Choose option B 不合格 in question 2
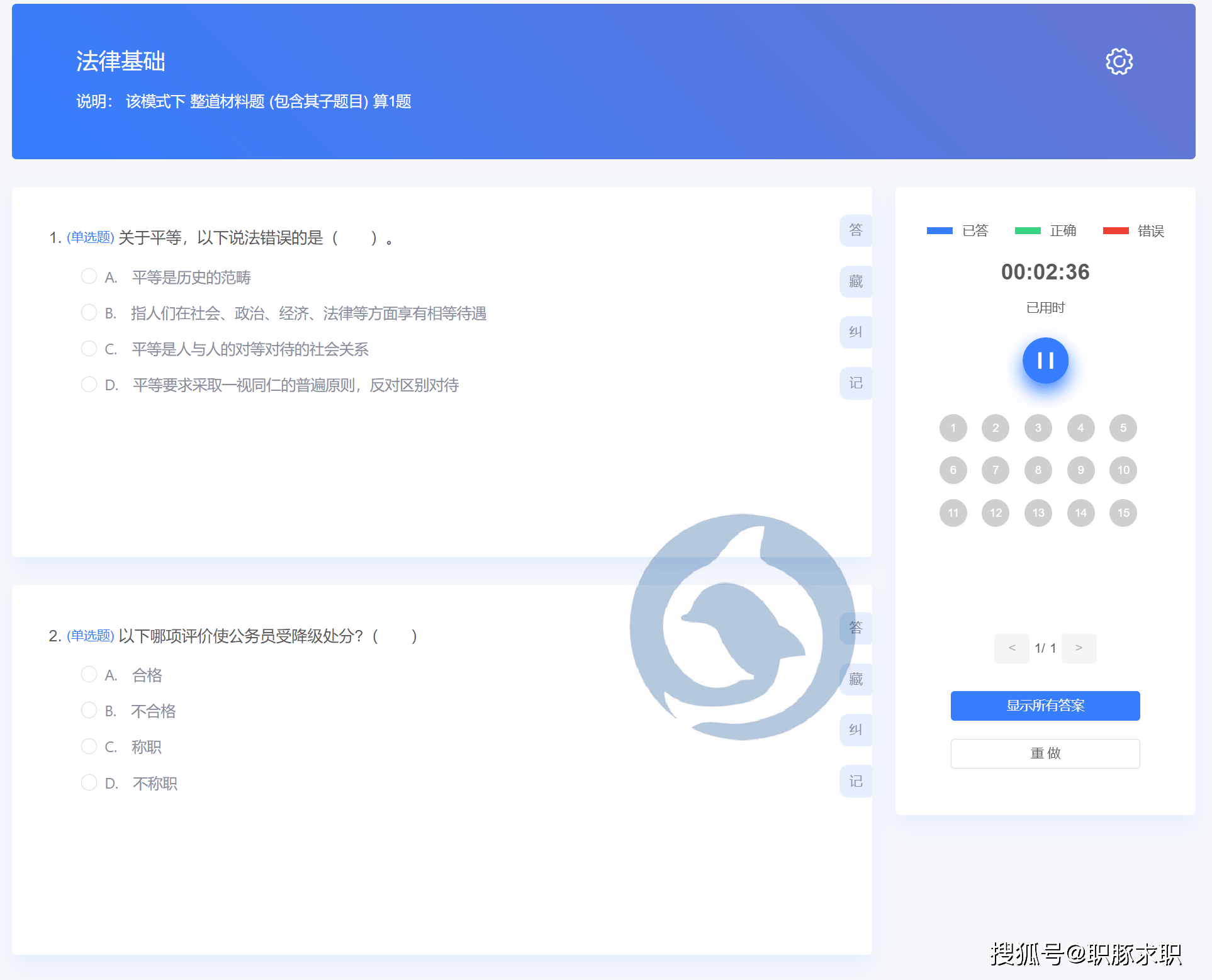 [89, 711]
